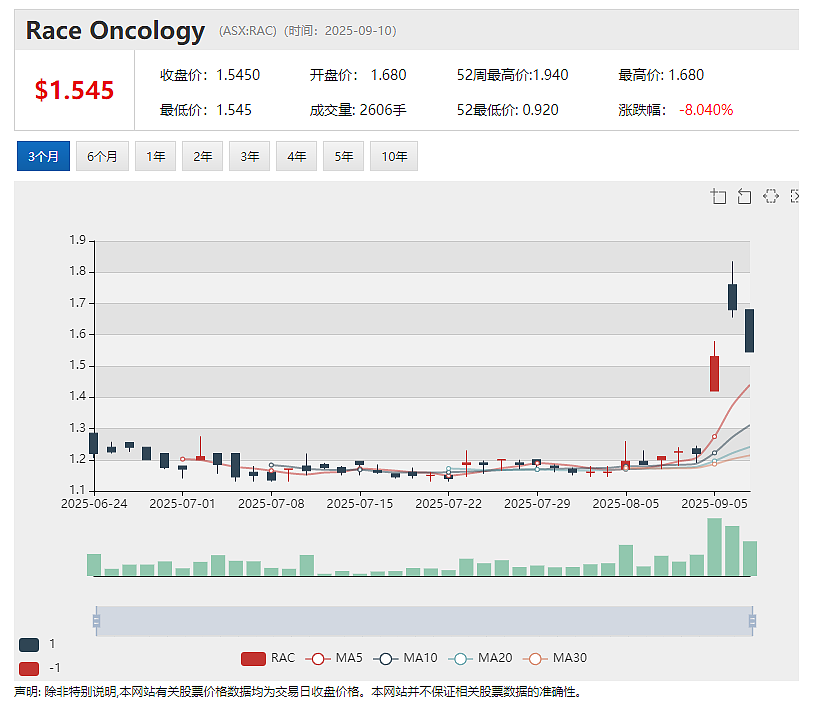Click the first volume bar at 2025-06-24
This screenshot has height=709, width=814.
pyautogui.click(x=94, y=565)
